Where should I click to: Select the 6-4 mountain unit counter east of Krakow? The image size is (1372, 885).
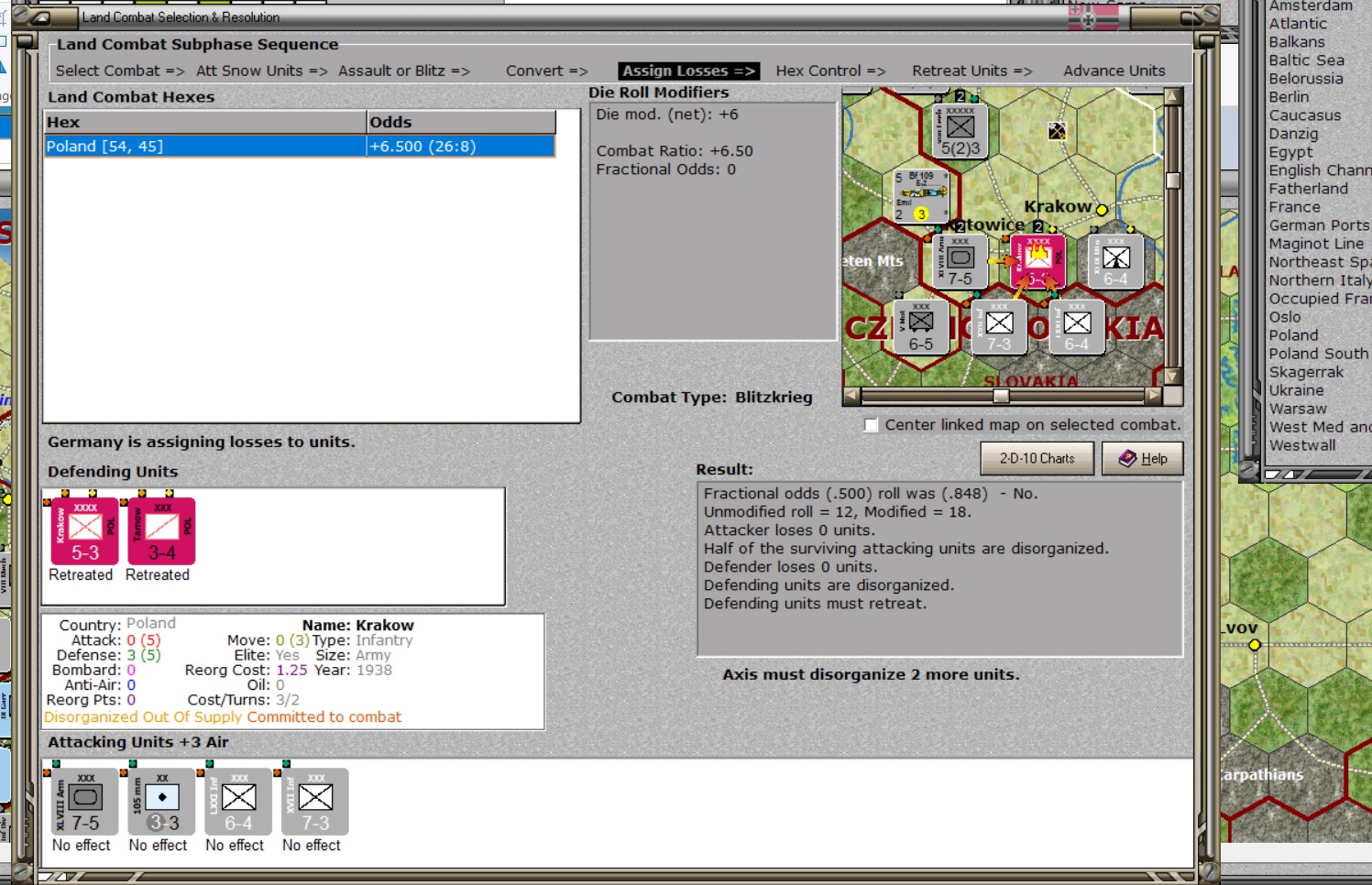click(x=1115, y=261)
